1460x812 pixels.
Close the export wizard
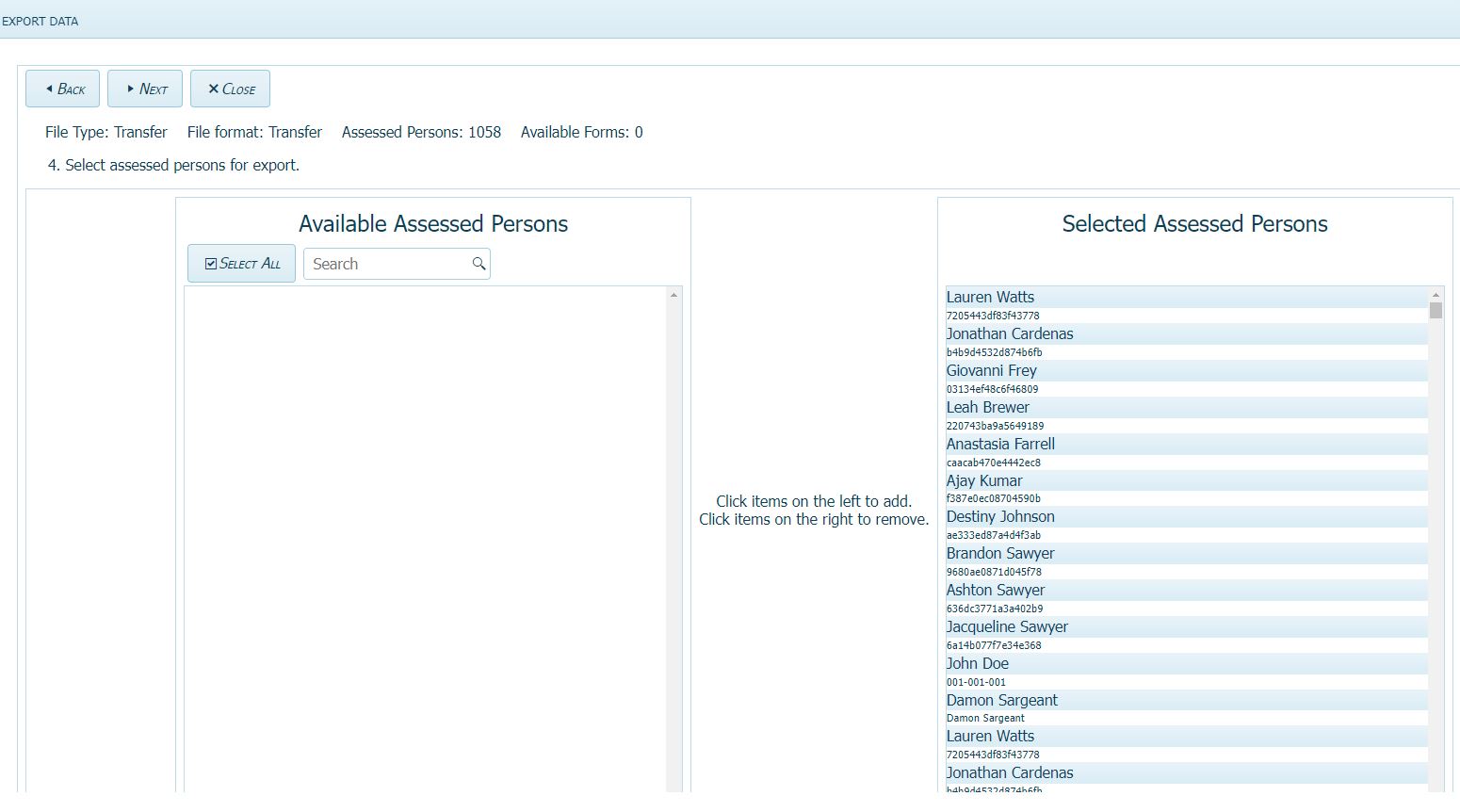230,89
